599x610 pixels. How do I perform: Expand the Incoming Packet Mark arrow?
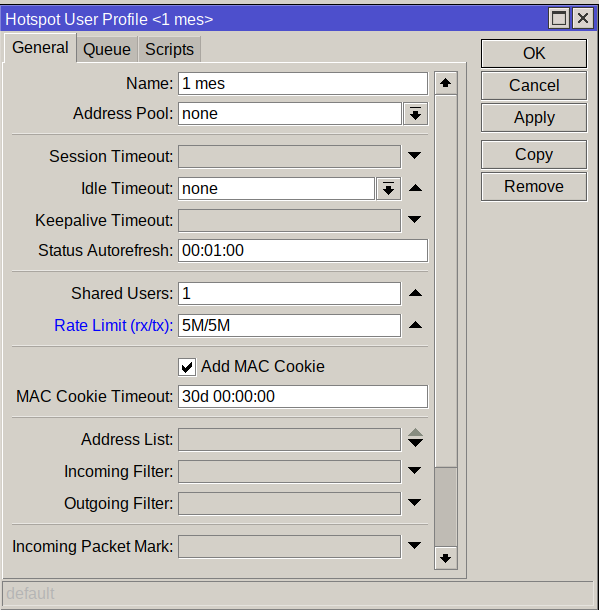(415, 545)
